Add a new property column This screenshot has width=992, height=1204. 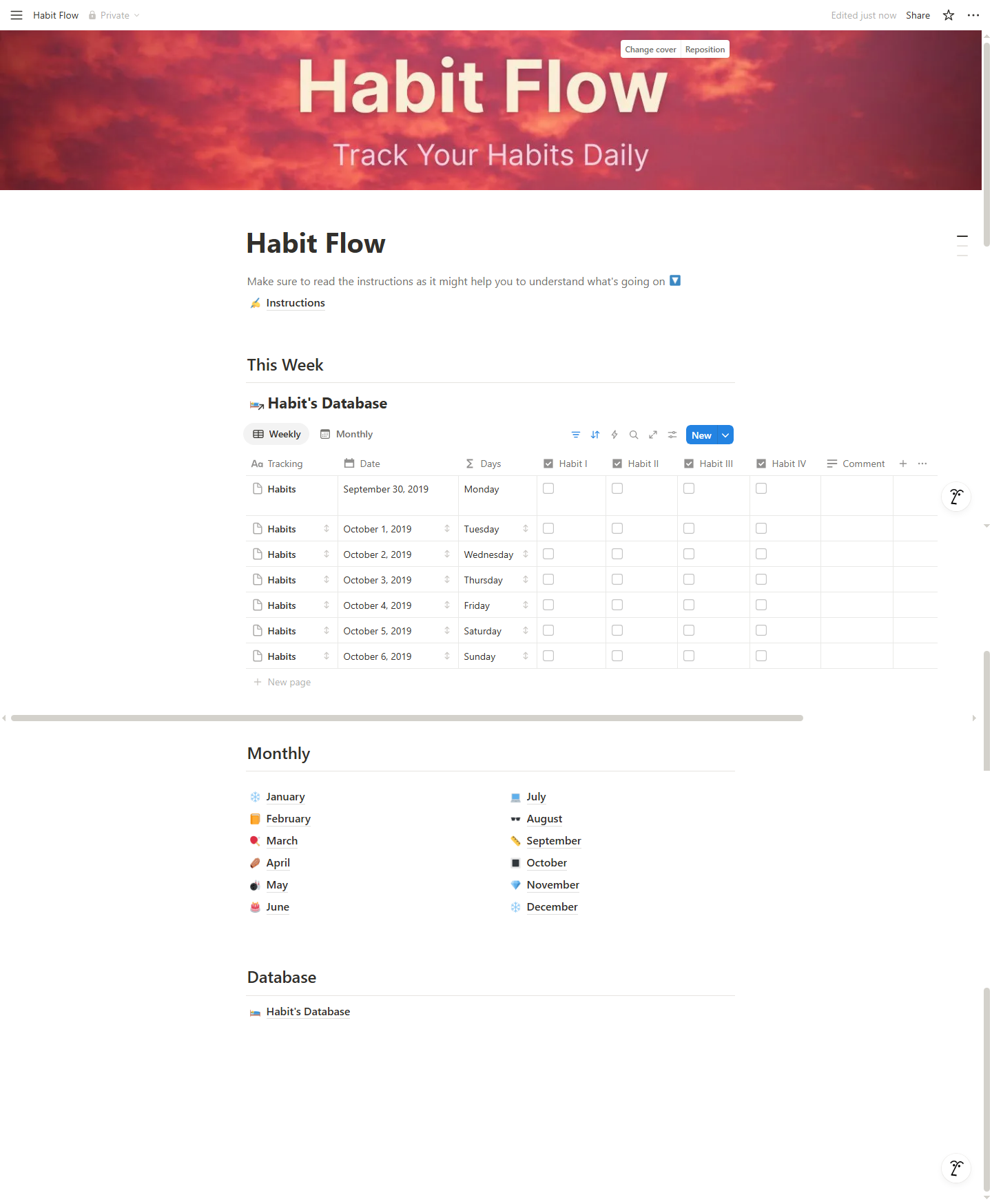903,464
